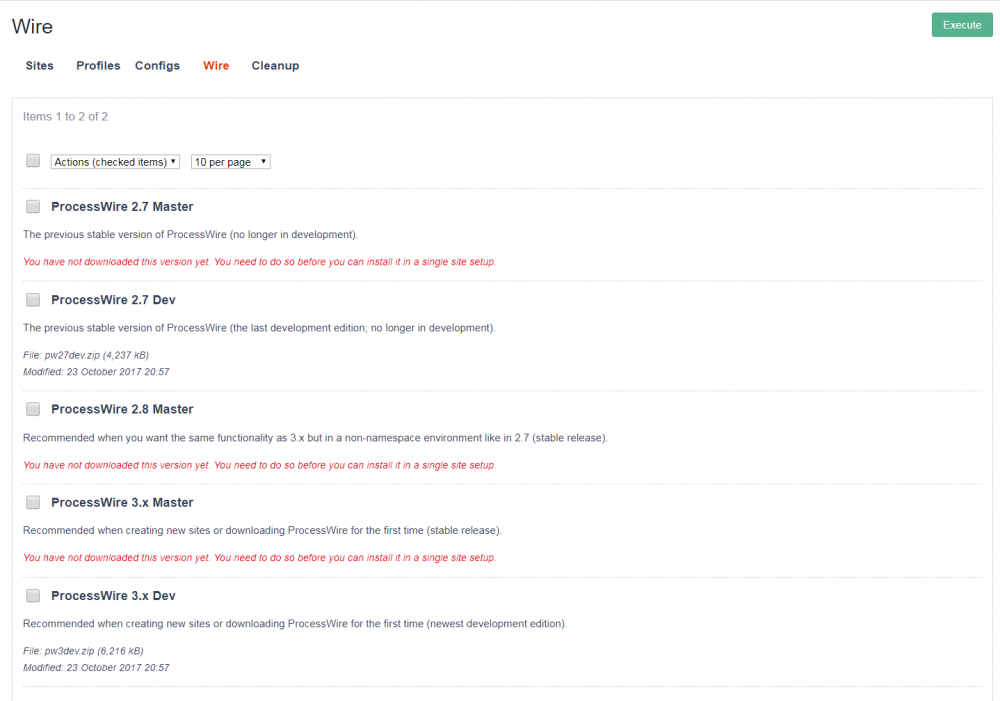Viewport: 1000px width, 701px height.
Task: Click the Modified date under ProcessWire 2.7 Dev
Action: (x=96, y=372)
